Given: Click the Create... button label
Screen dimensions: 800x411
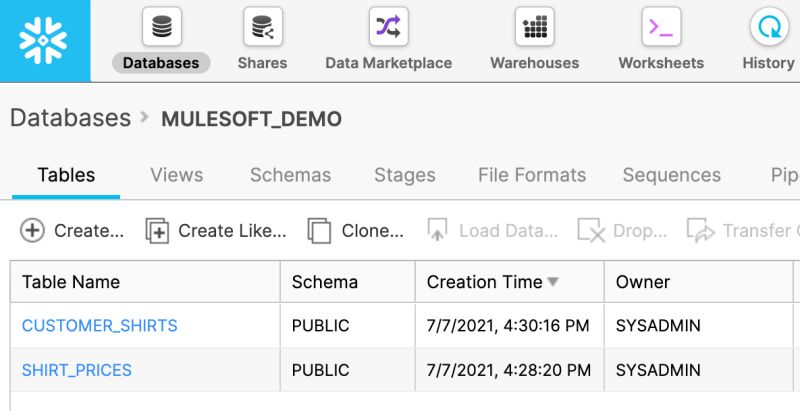Looking at the screenshot, I should pos(89,230).
